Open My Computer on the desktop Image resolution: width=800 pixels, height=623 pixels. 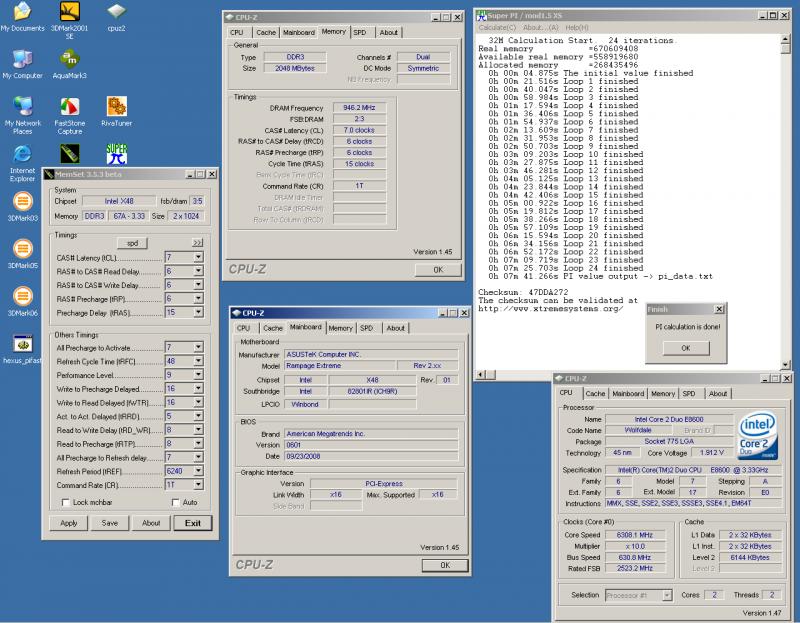coord(22,64)
